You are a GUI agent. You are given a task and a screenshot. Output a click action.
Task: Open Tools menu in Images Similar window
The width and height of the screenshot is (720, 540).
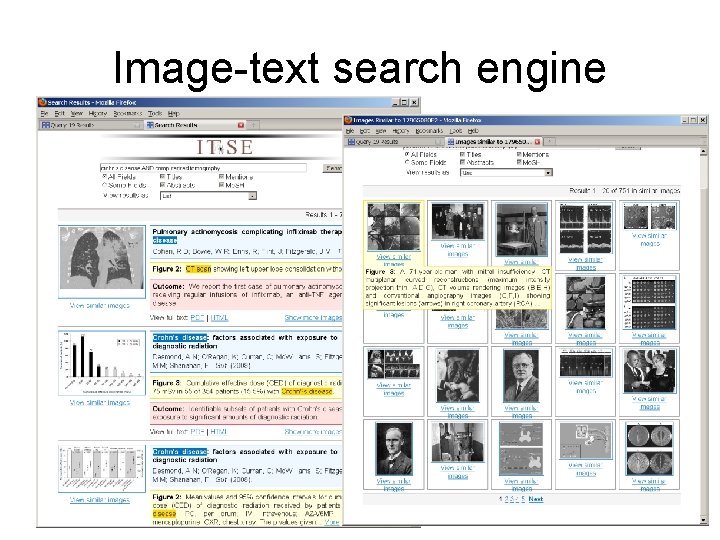click(456, 131)
